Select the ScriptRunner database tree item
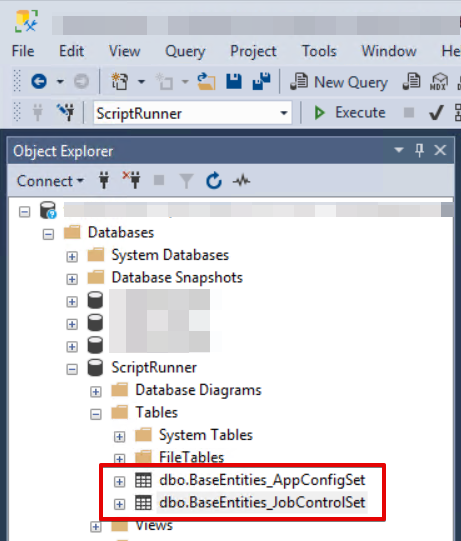461x541 pixels. coord(154,368)
